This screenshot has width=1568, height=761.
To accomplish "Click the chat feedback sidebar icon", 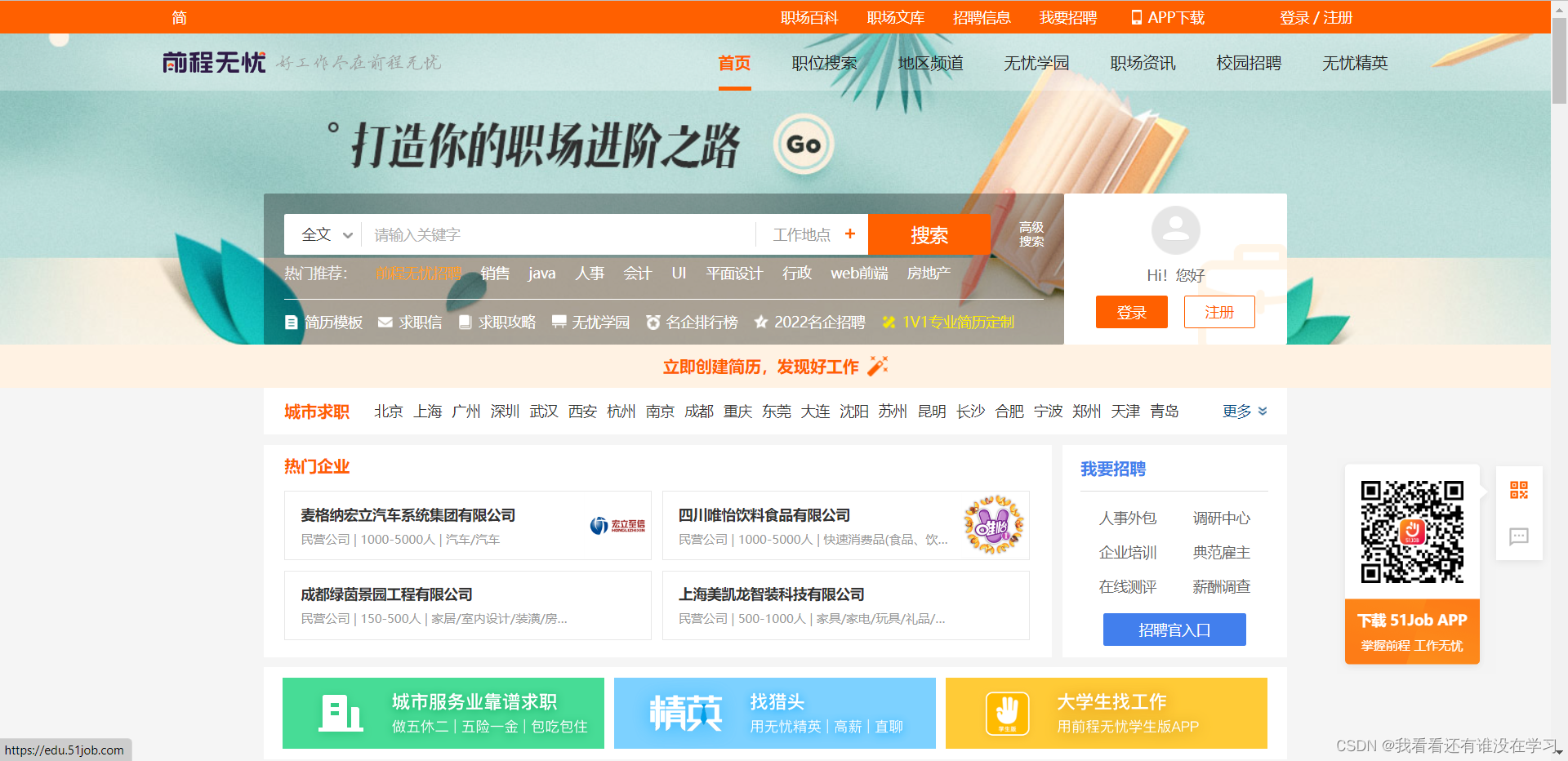I will point(1519,536).
